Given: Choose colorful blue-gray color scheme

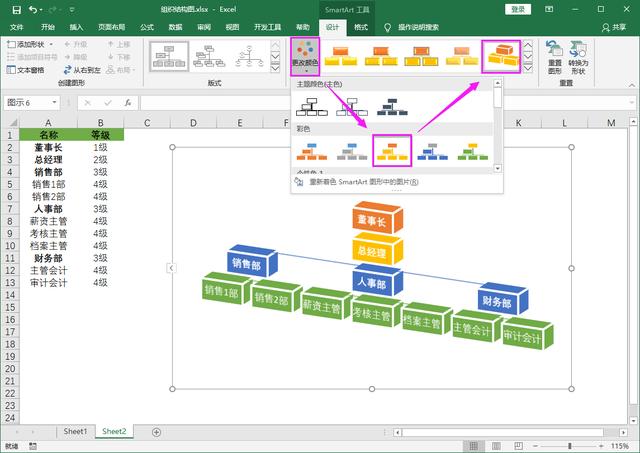Looking at the screenshot, I should [x=433, y=151].
